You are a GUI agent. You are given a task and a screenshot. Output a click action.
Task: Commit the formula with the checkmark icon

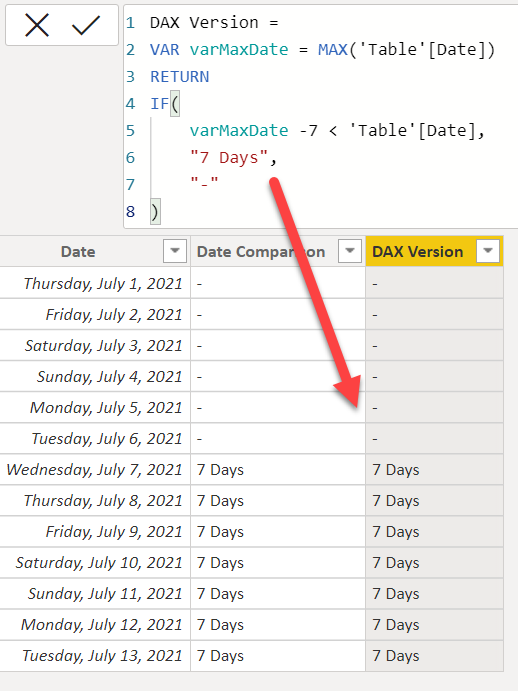pos(86,25)
